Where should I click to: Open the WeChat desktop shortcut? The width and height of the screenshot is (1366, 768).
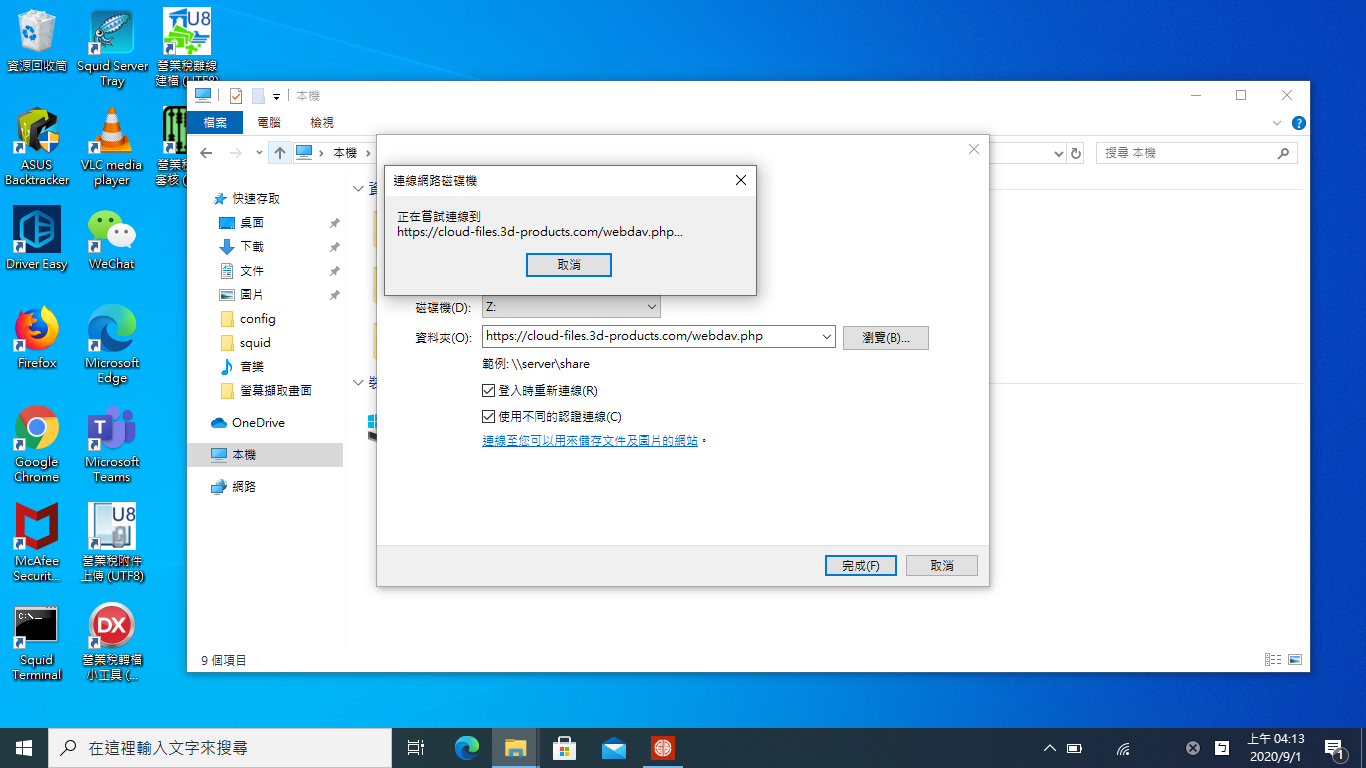[112, 233]
